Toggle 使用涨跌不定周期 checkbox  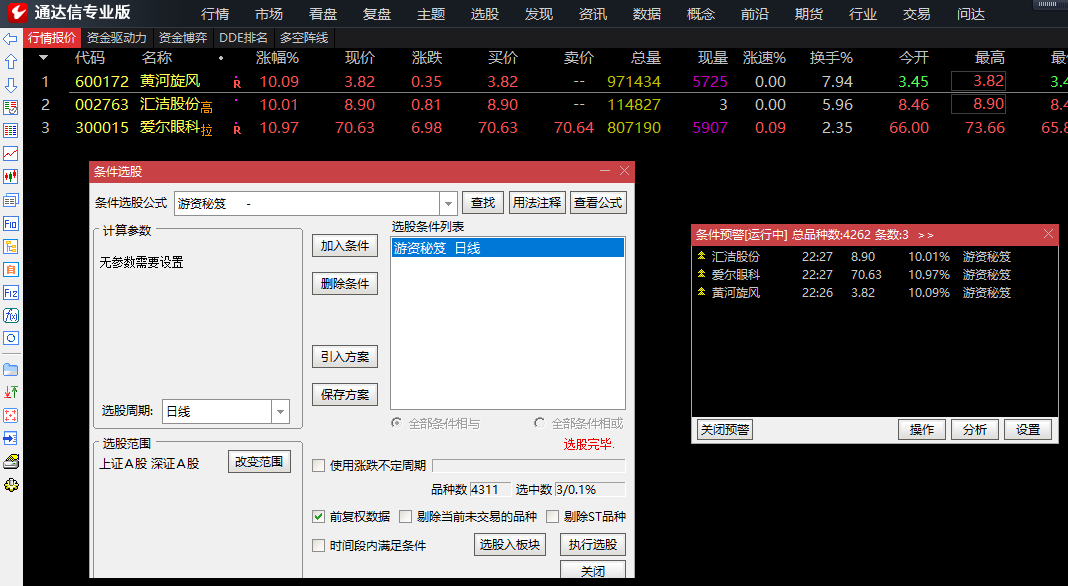tap(318, 465)
